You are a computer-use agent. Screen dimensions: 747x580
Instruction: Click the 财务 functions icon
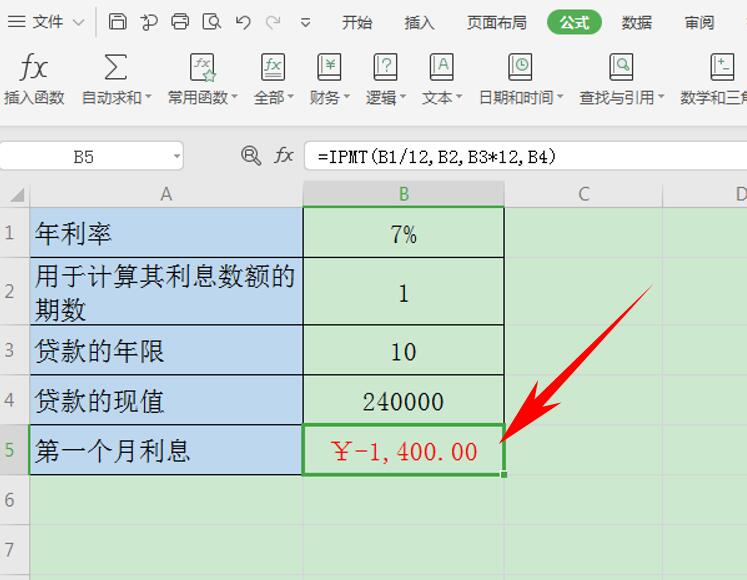(329, 67)
